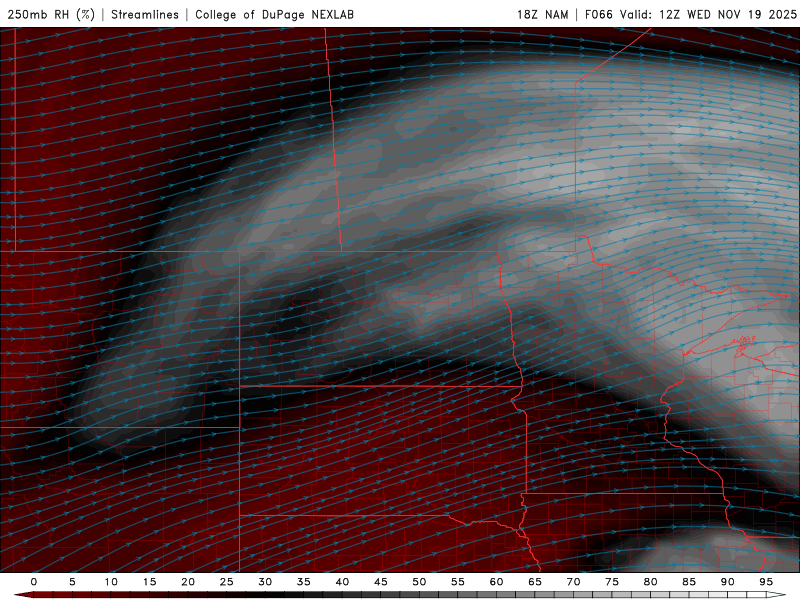Click the colorbar label "85"
The width and height of the screenshot is (800, 600).
688,582
